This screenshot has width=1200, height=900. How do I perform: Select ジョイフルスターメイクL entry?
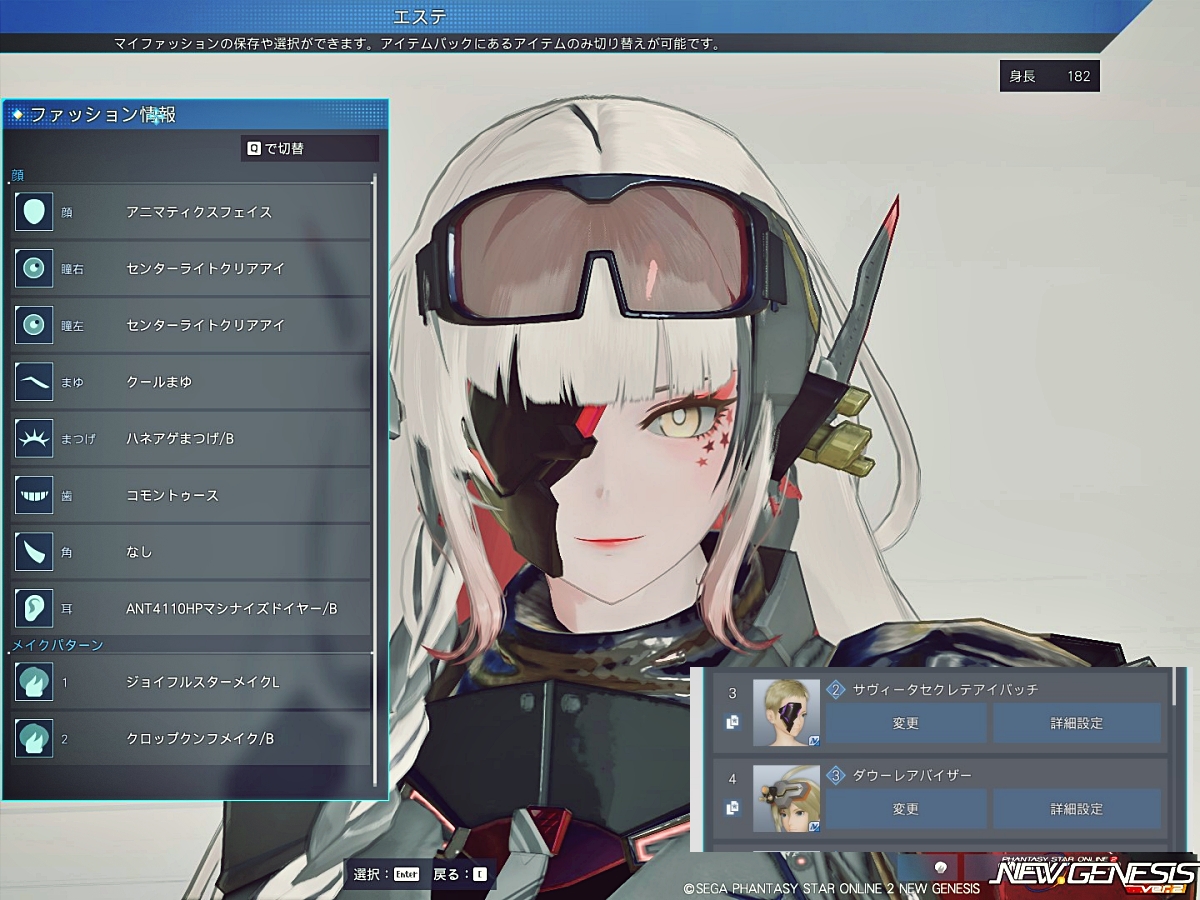(191, 682)
